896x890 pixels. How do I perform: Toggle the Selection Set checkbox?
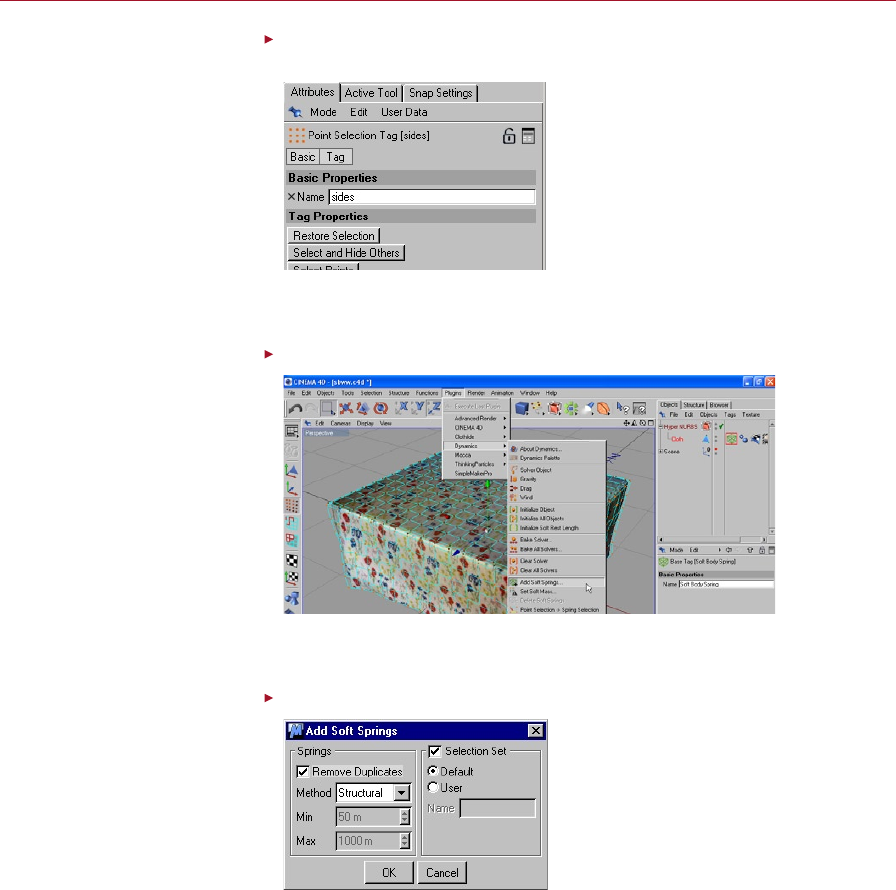pyautogui.click(x=435, y=751)
